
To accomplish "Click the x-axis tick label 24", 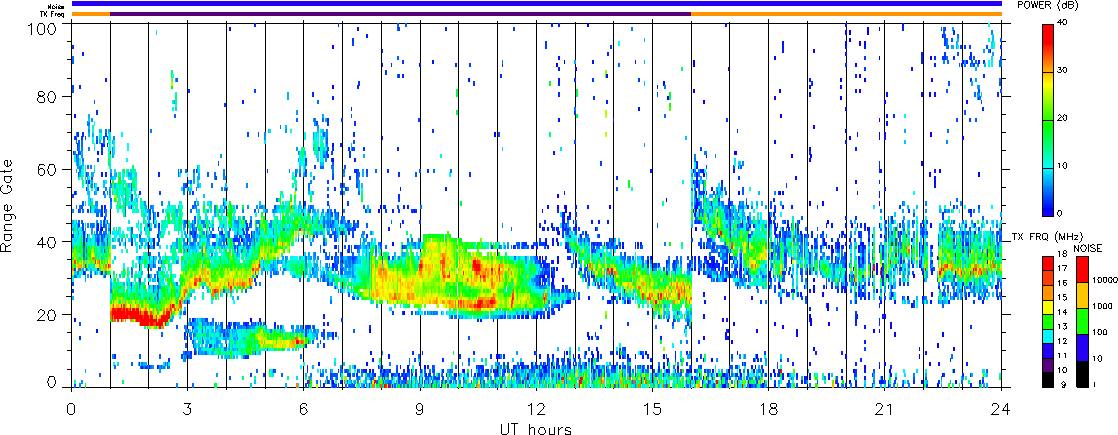I will click(1001, 409).
